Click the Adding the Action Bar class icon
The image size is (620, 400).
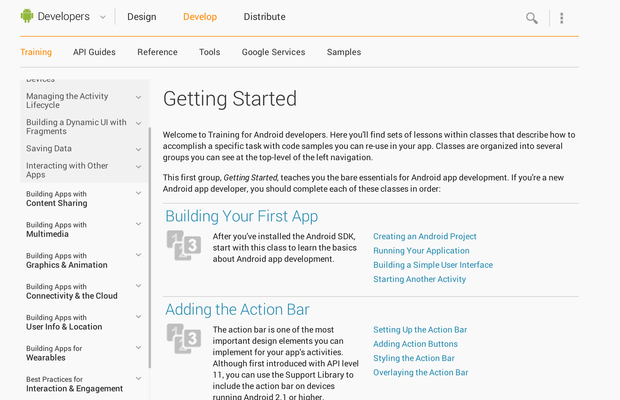point(182,338)
